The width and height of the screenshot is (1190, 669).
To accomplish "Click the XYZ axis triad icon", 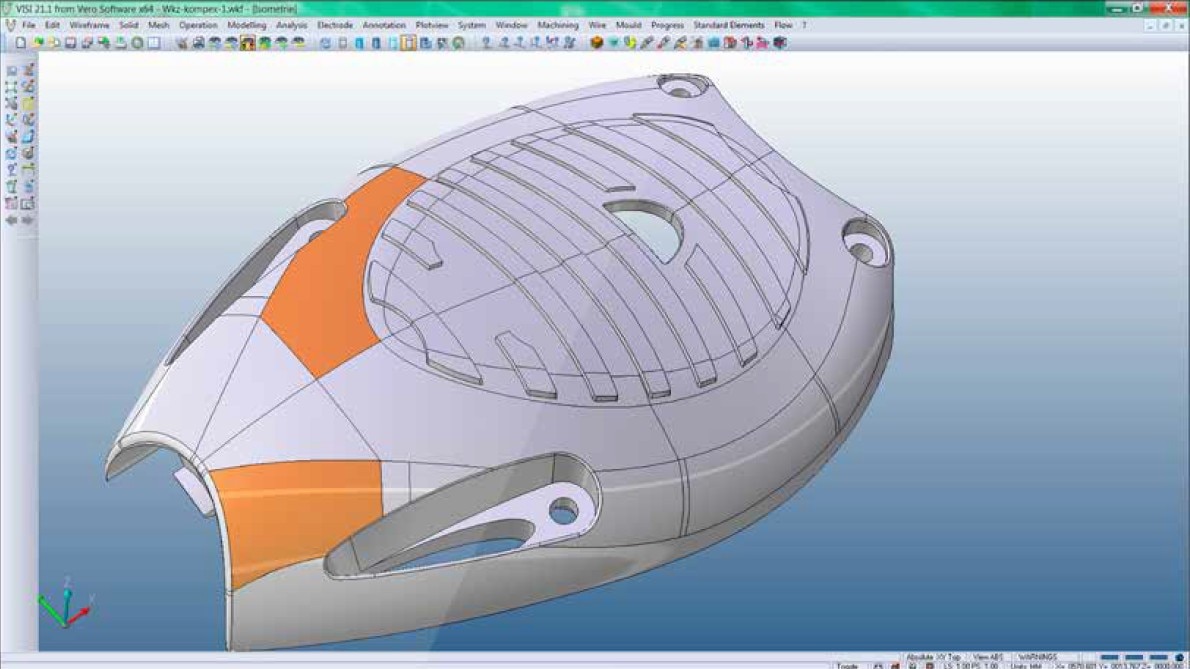I will (64, 604).
